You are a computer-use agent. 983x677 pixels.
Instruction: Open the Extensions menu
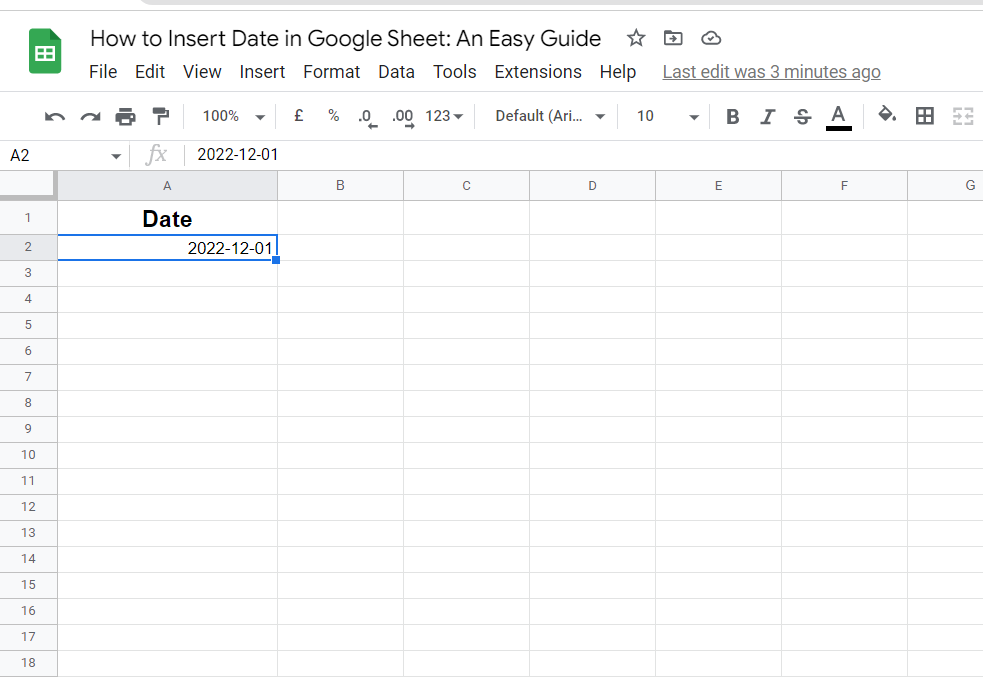click(x=538, y=72)
